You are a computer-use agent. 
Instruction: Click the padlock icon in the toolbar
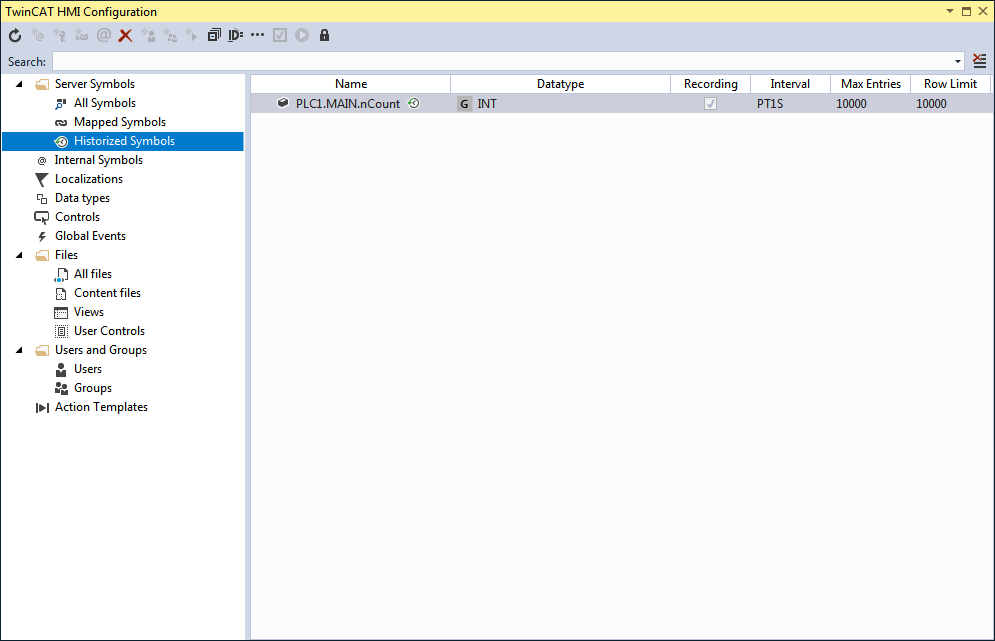coord(324,35)
